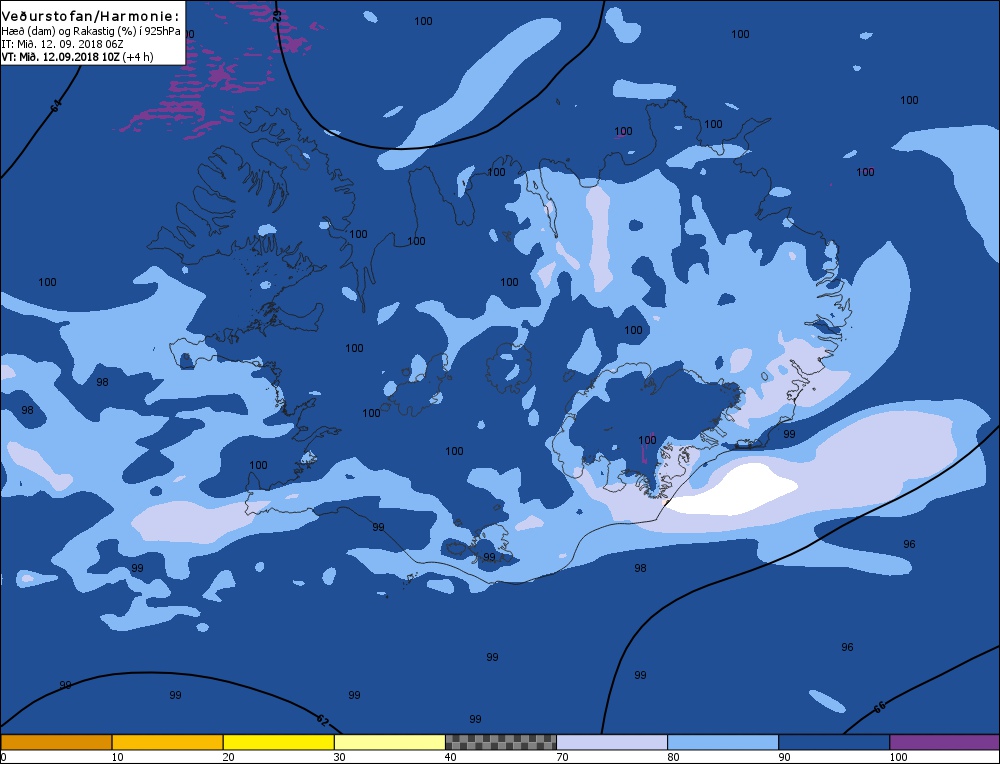Click the orange 10-20 legend swatch
1000x764 pixels.
167,742
